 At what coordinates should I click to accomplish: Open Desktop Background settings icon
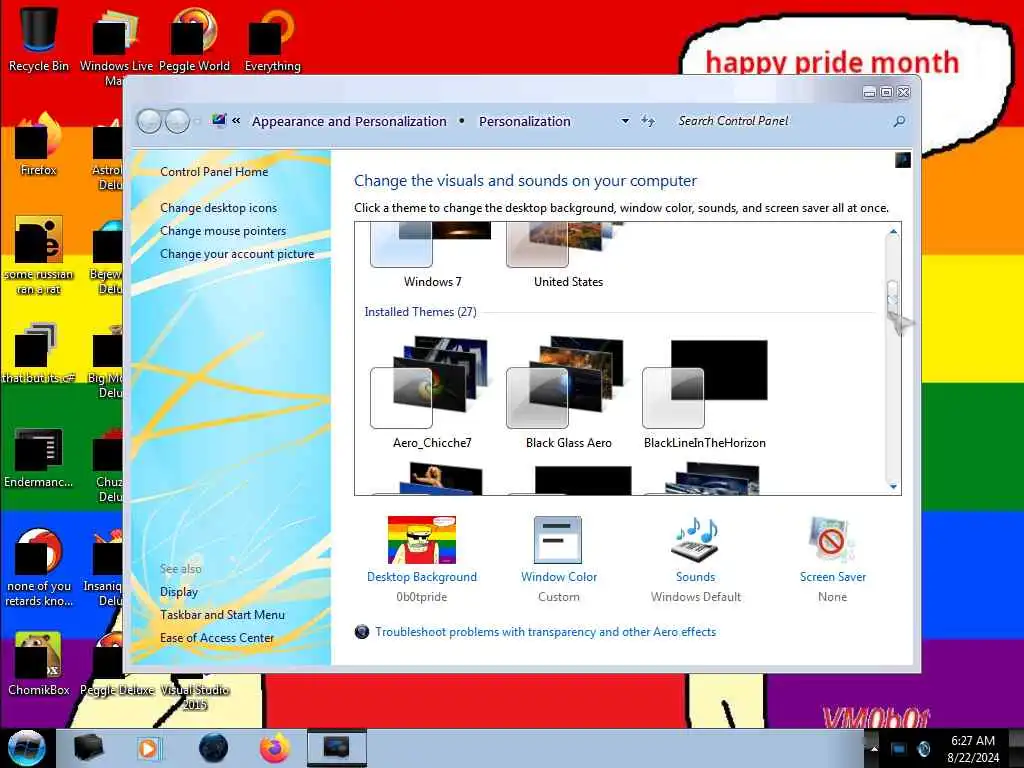pos(421,541)
